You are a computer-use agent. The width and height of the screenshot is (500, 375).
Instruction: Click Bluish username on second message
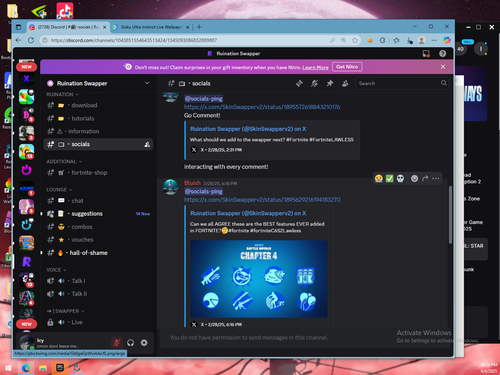[192, 183]
